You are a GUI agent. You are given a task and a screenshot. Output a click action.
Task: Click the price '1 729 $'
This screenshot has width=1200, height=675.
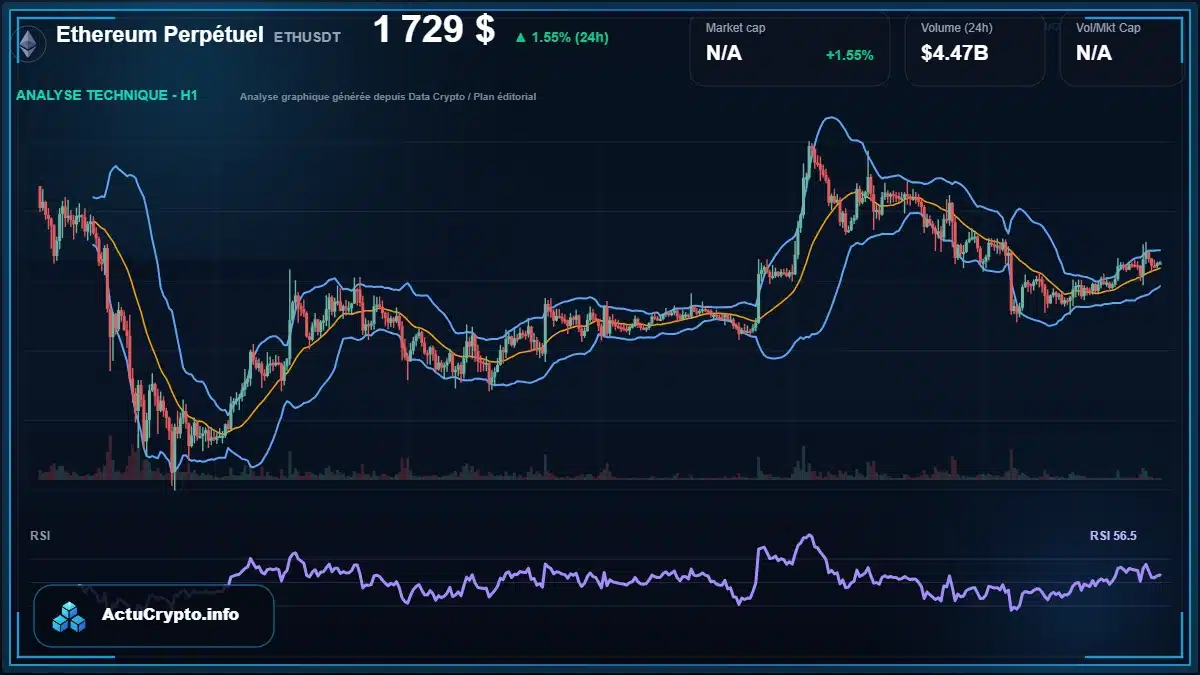tap(434, 31)
